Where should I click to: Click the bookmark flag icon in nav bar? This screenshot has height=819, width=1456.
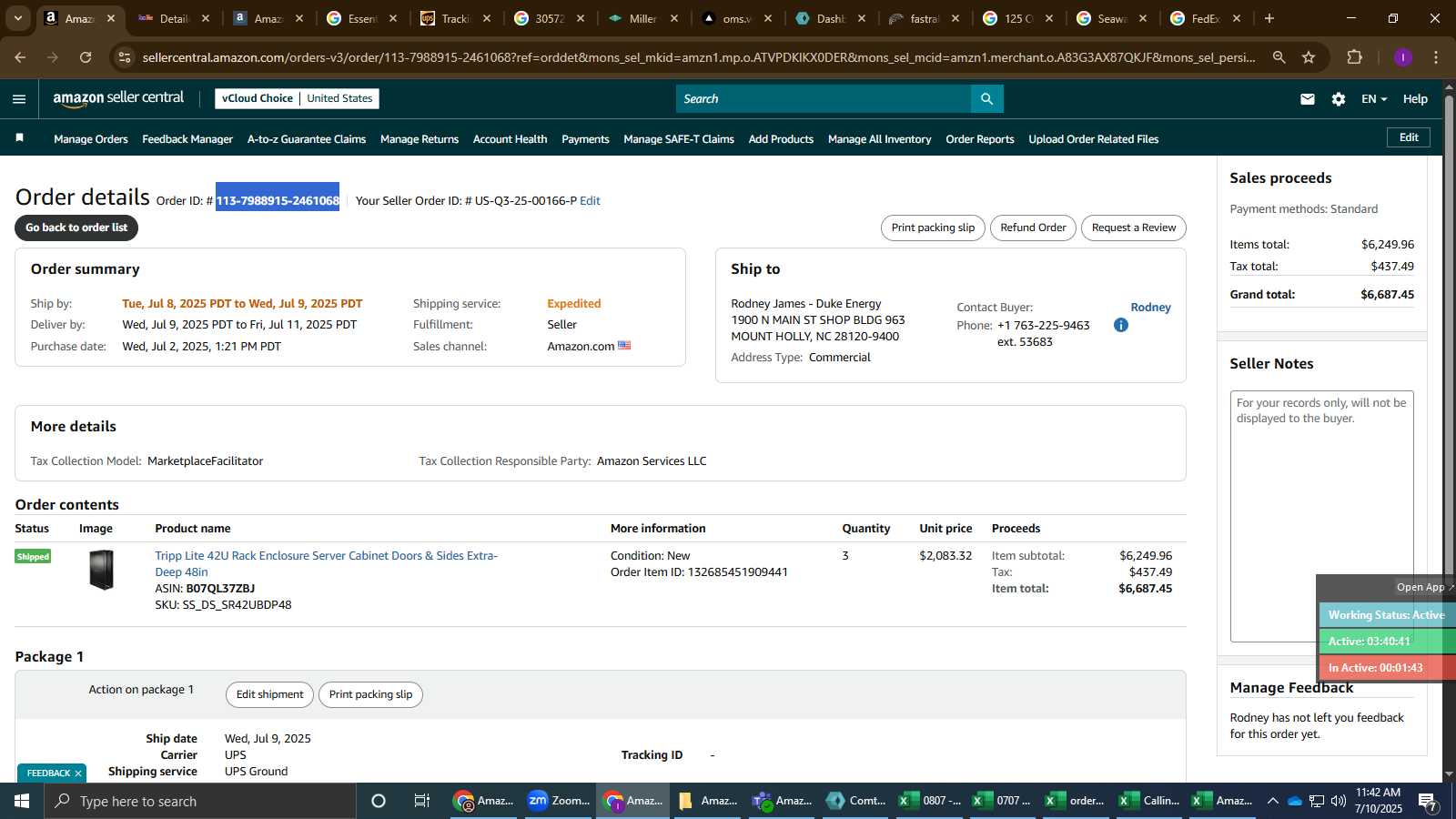pyautogui.click(x=19, y=138)
